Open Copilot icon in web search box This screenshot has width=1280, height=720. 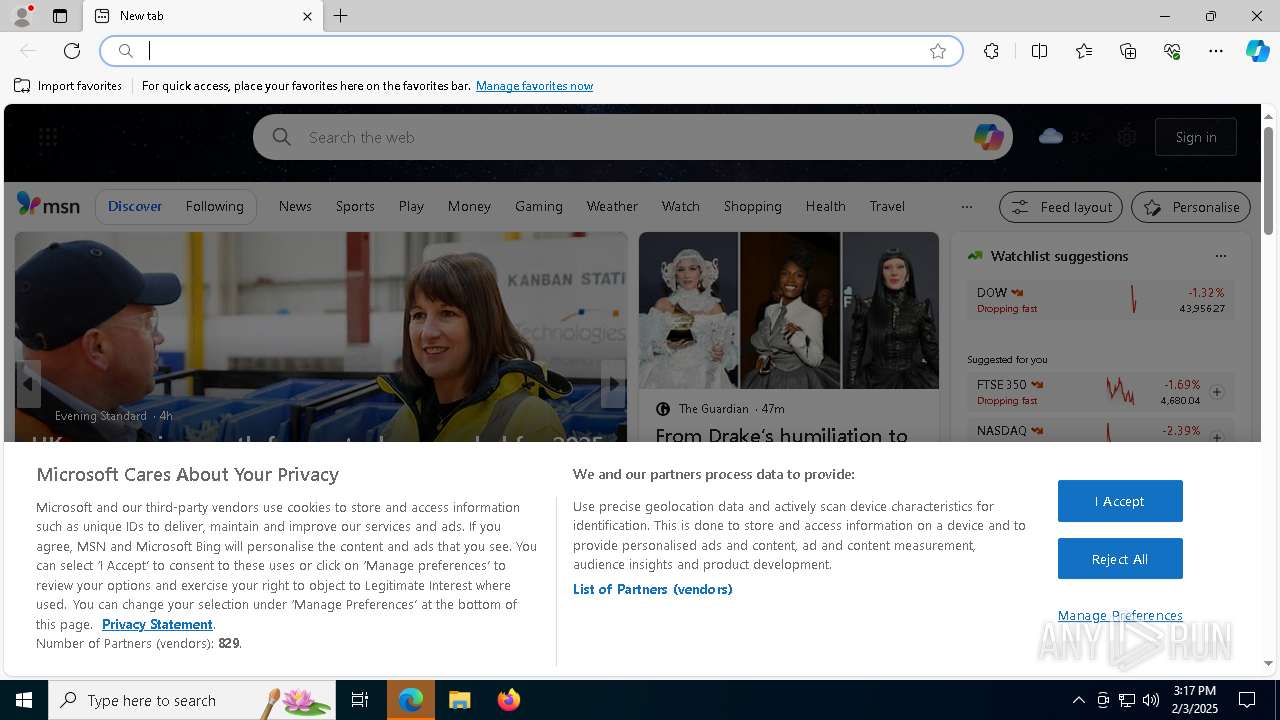[988, 137]
